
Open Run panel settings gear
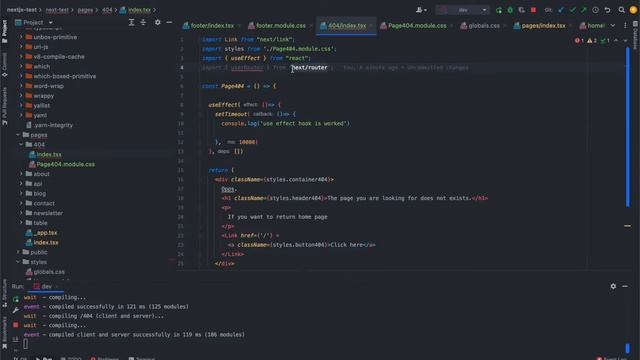click(x=613, y=286)
